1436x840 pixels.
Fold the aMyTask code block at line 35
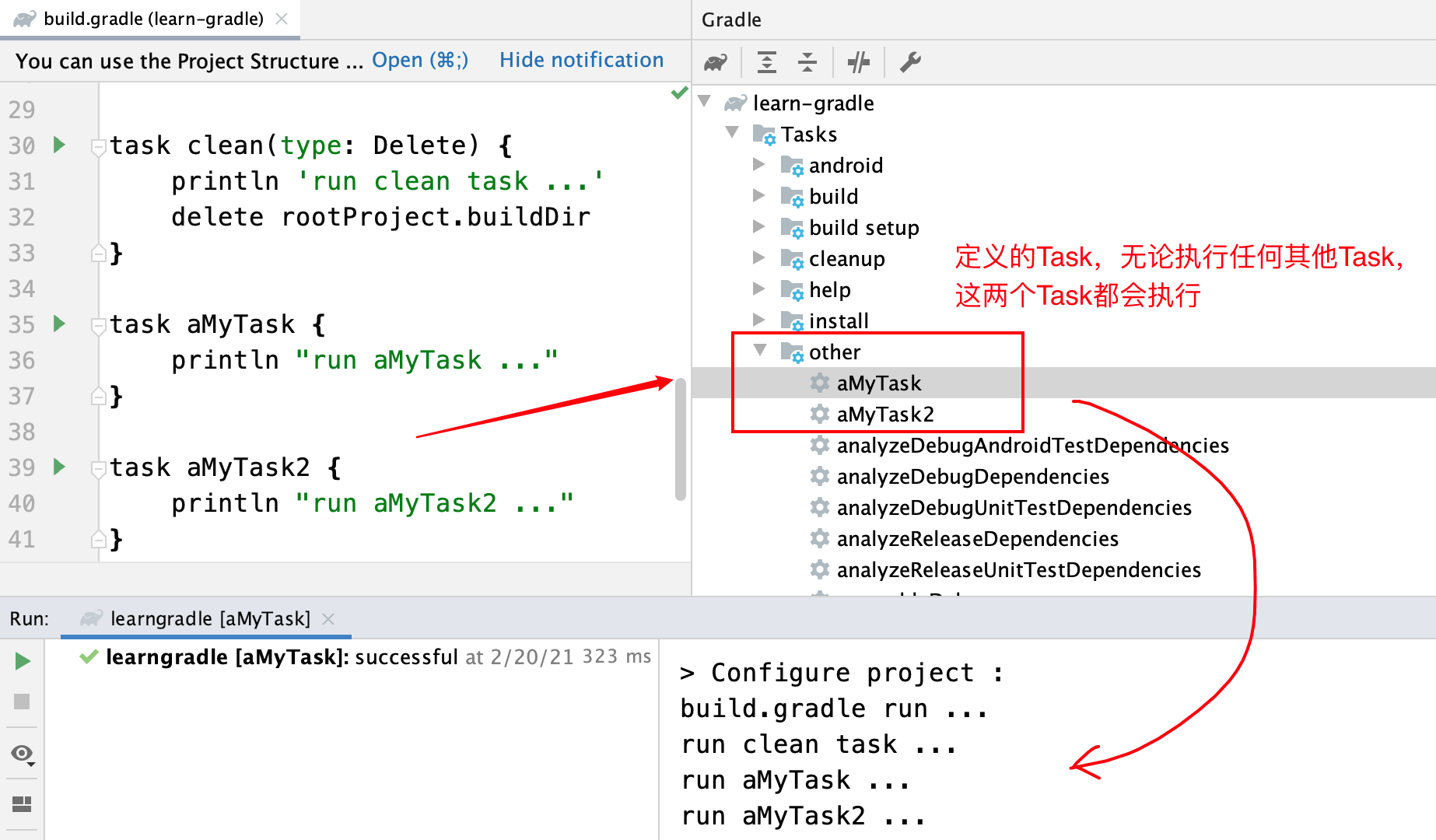(x=99, y=325)
